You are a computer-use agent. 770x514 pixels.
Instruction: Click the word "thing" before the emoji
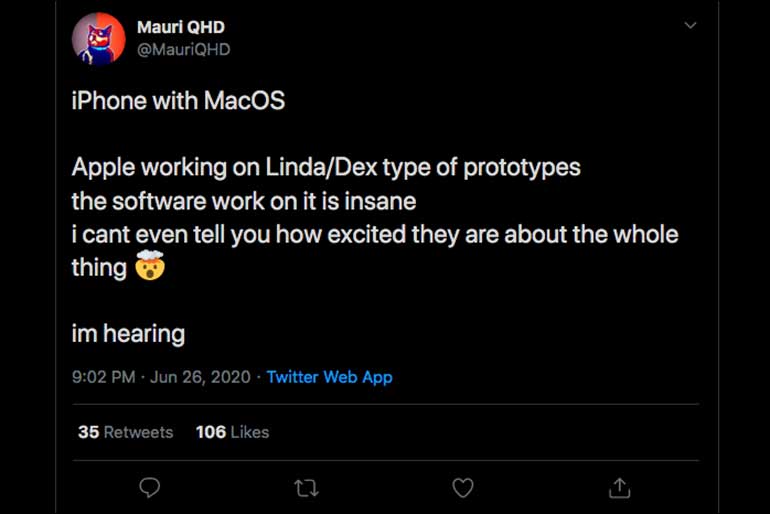click(x=99, y=267)
